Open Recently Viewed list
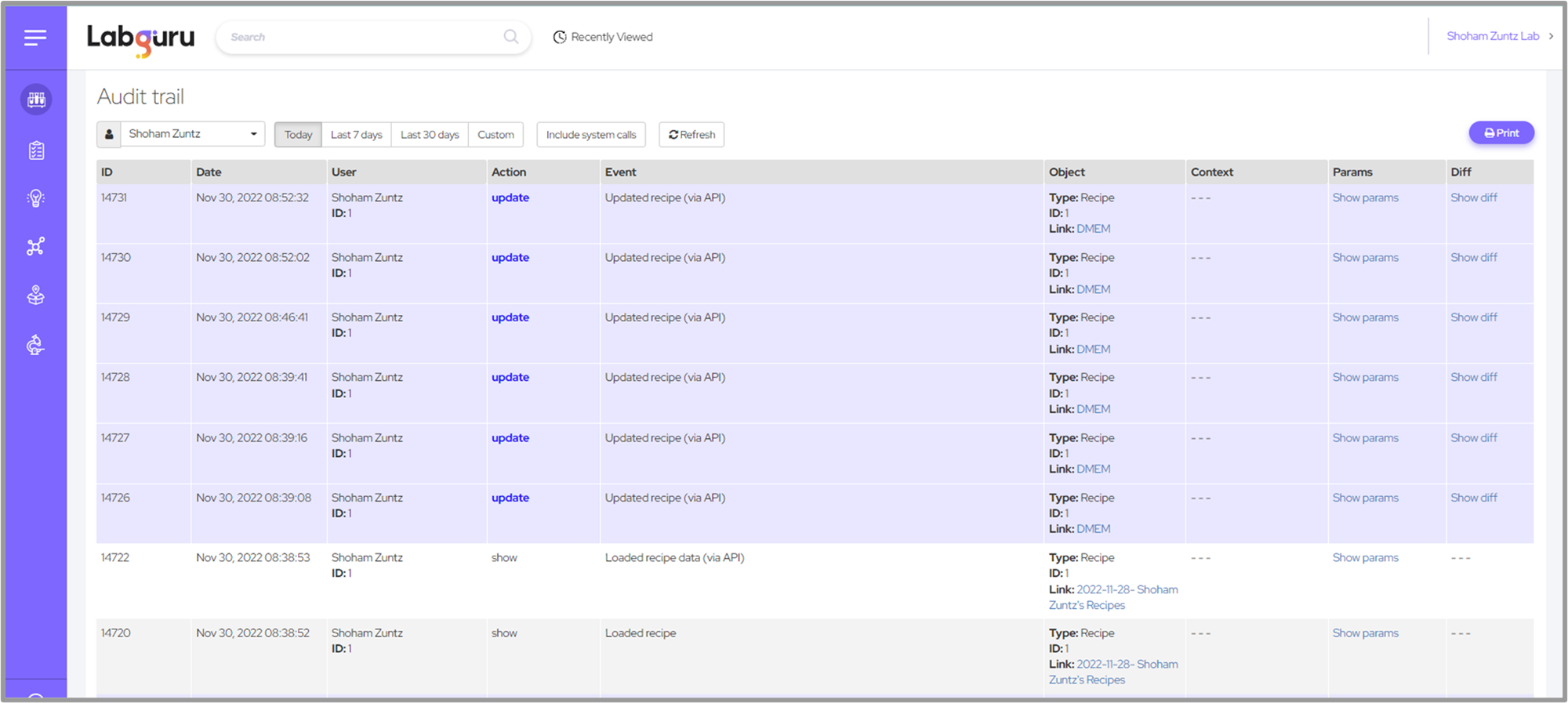The image size is (1568, 703). pos(603,37)
